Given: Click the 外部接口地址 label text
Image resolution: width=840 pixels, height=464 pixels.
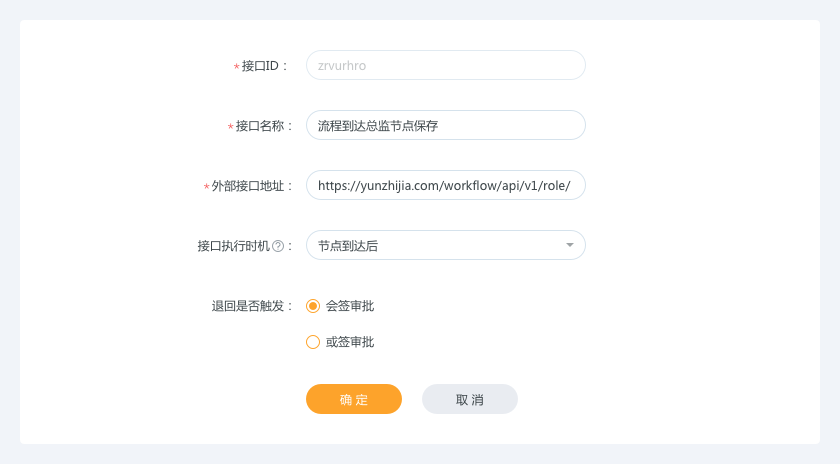Looking at the screenshot, I should 248,186.
